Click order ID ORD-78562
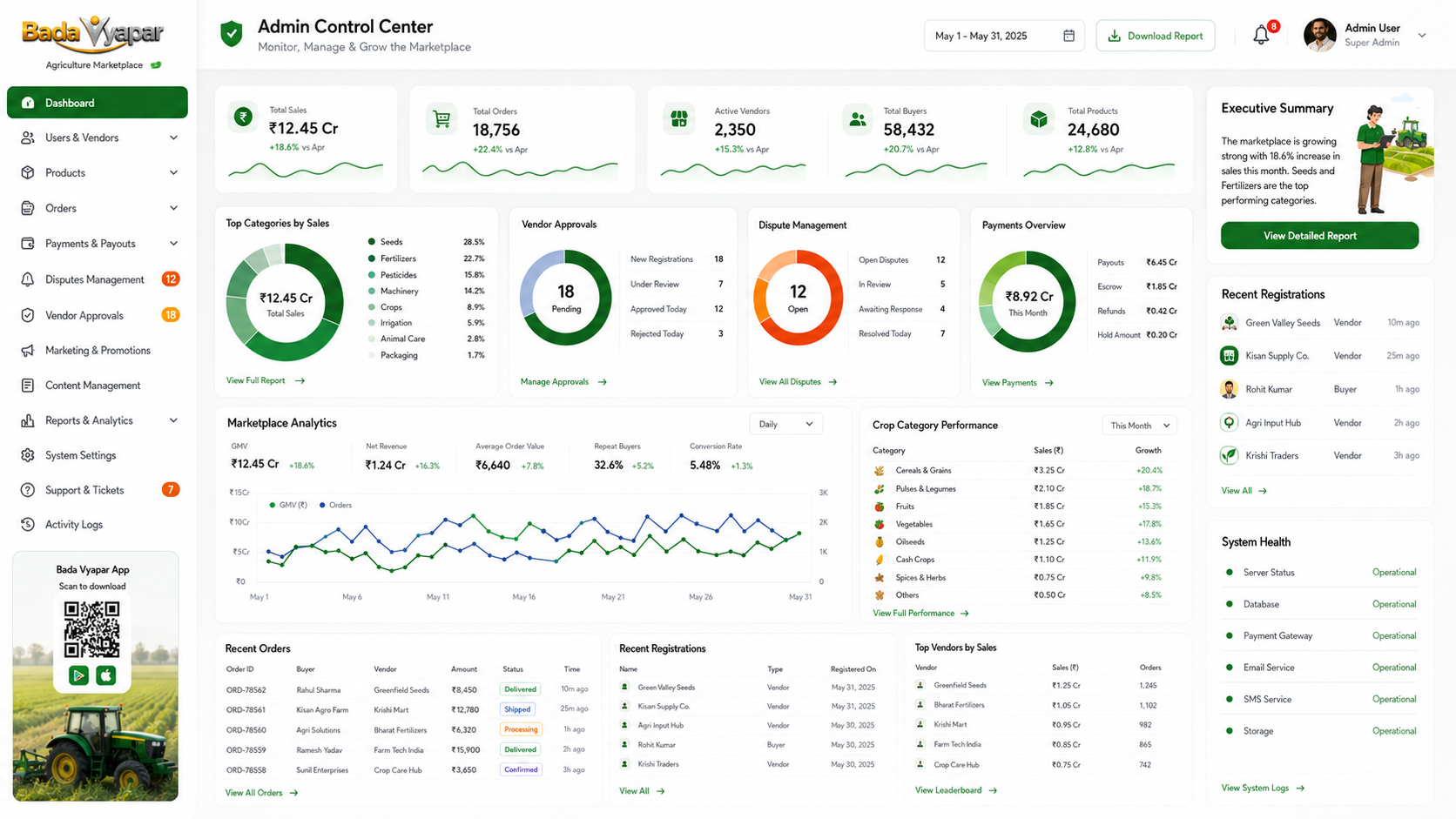Screen dimensions: 1456x819 (x=246, y=690)
